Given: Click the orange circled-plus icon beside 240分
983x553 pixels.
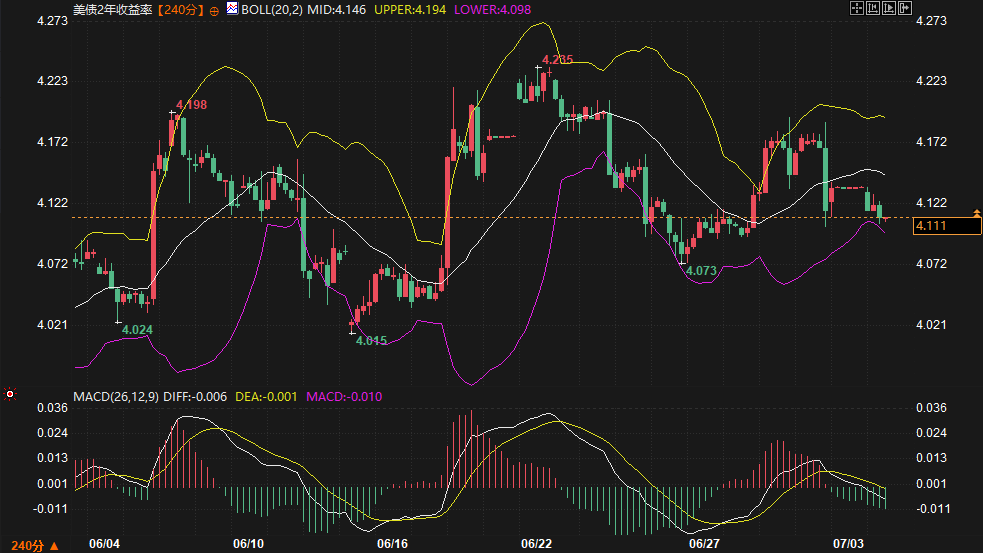Looking at the screenshot, I should click(214, 11).
